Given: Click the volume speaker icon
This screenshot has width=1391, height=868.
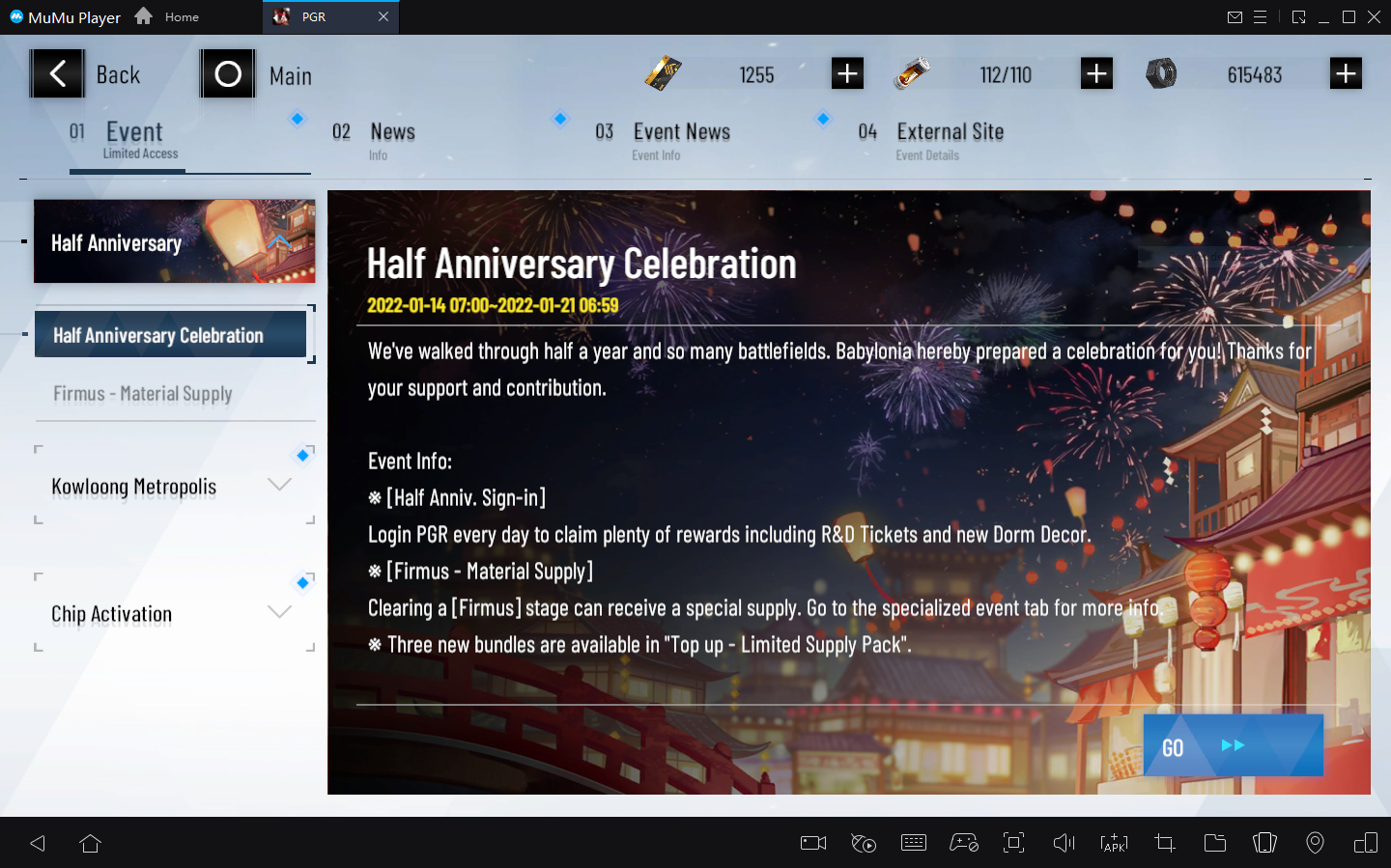Looking at the screenshot, I should (1064, 843).
